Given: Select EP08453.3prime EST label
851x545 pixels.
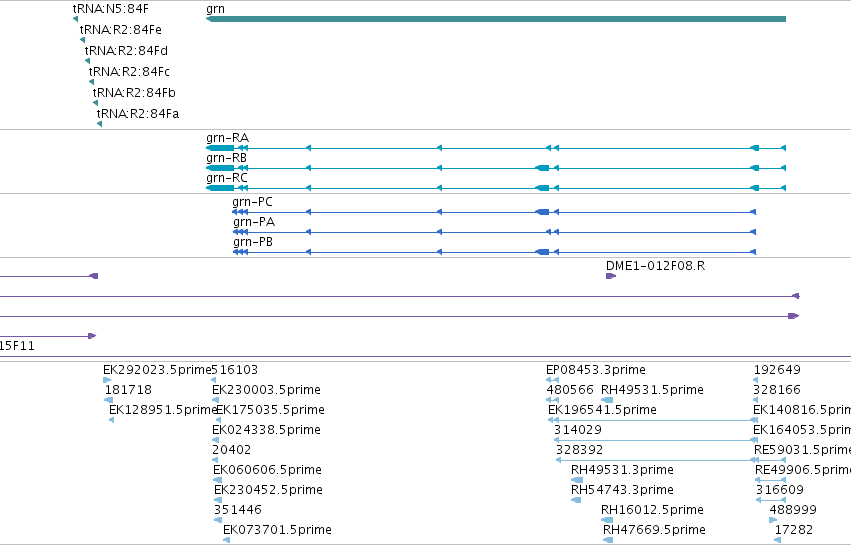Looking at the screenshot, I should (596, 370).
